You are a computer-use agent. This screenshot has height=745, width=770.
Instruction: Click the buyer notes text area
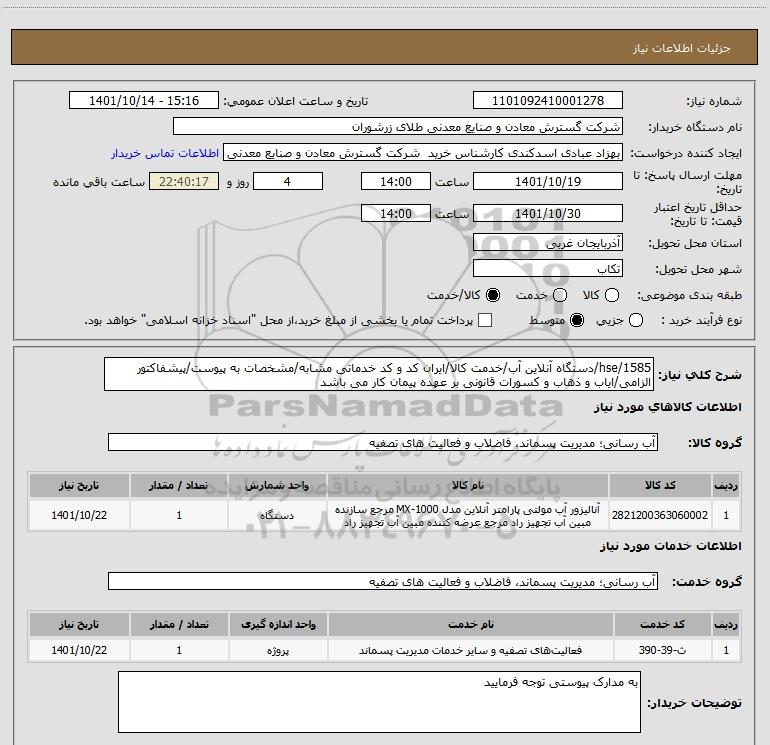tap(379, 702)
